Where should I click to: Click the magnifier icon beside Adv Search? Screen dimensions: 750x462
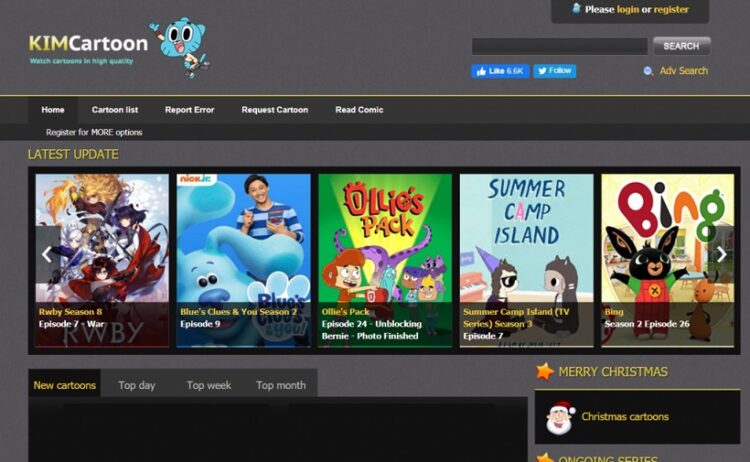point(648,71)
